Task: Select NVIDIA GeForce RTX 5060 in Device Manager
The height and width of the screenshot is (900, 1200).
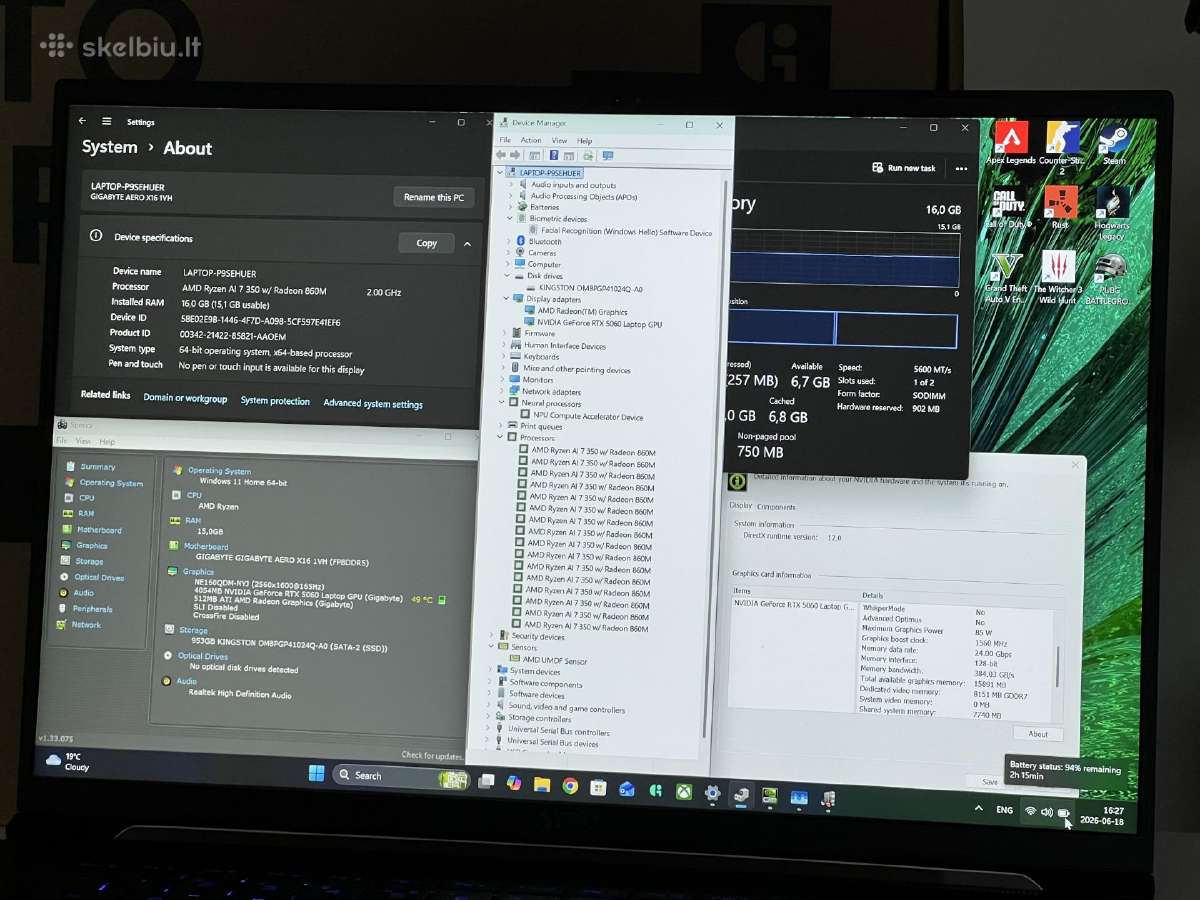Action: (592, 324)
